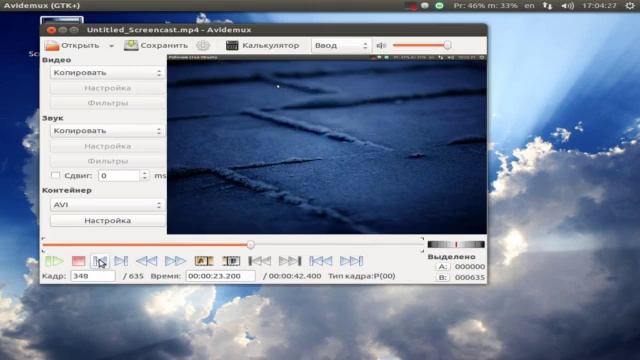Click the Открыть folder icon
The width and height of the screenshot is (640, 360).
52,45
